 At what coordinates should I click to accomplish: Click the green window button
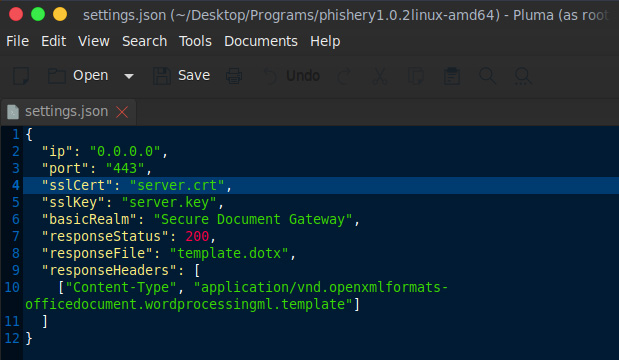(38, 14)
